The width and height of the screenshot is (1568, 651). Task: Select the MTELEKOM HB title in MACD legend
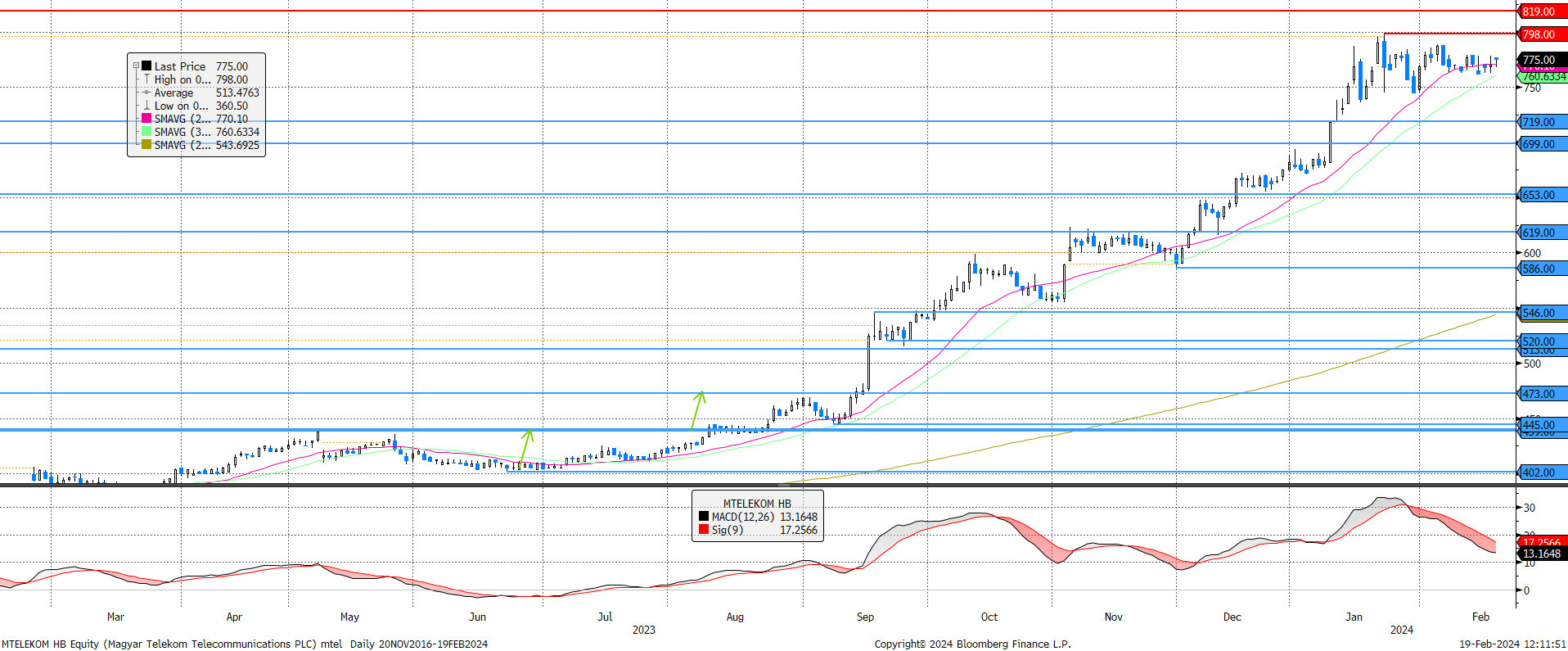(x=757, y=504)
